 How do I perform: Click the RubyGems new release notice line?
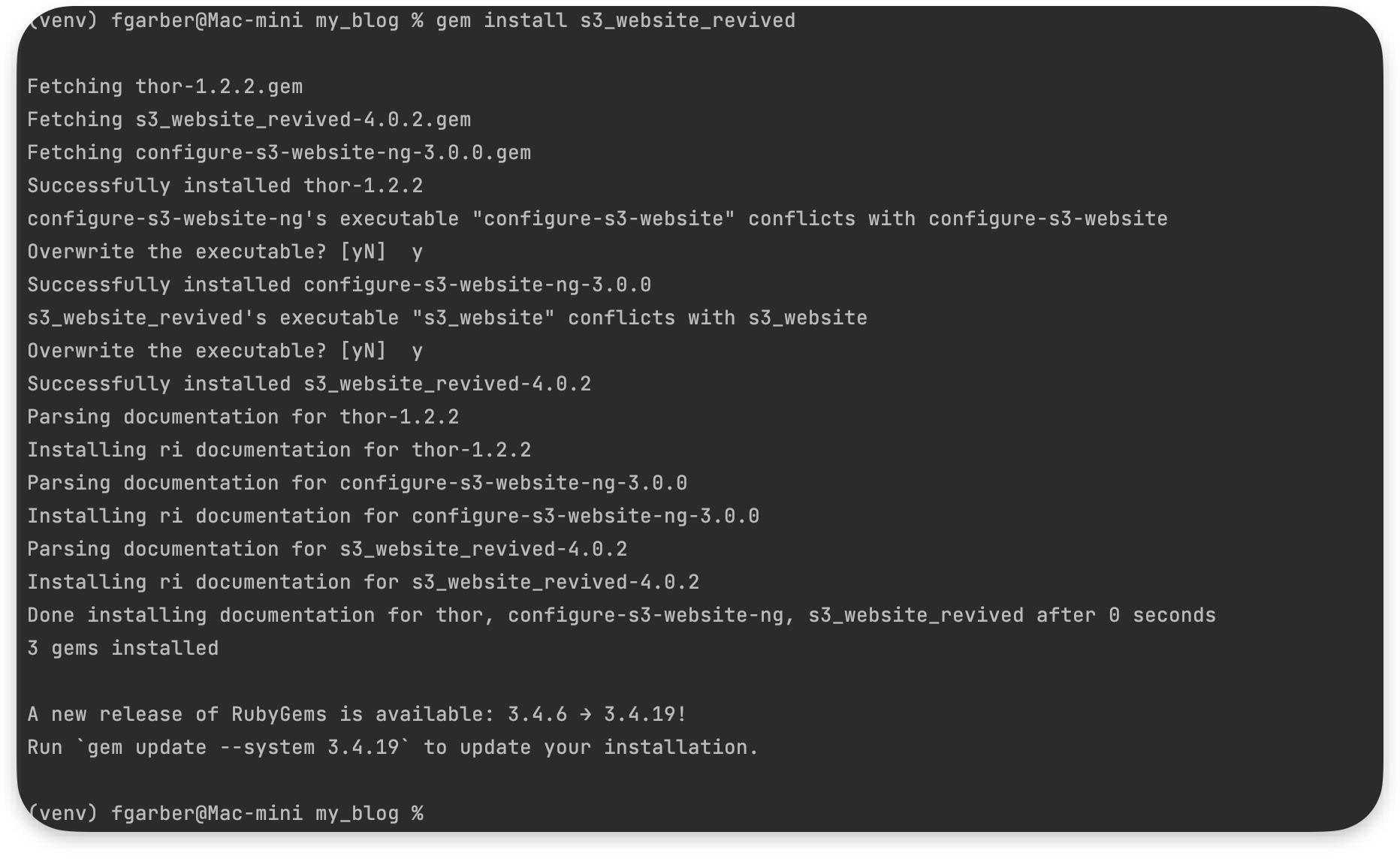point(357,715)
